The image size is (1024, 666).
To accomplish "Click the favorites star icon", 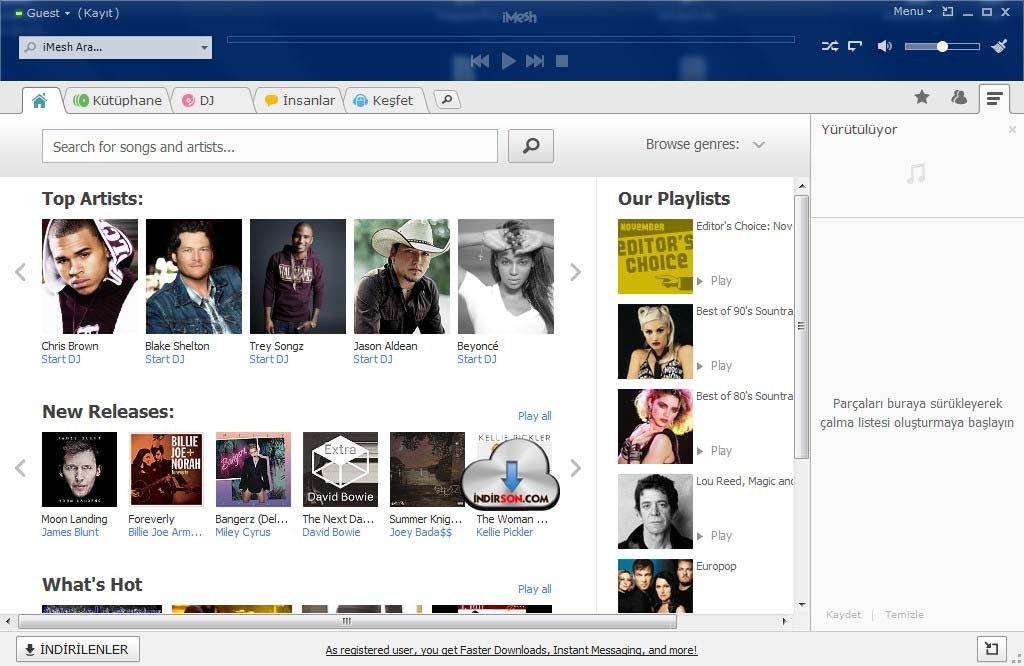I will click(x=921, y=97).
